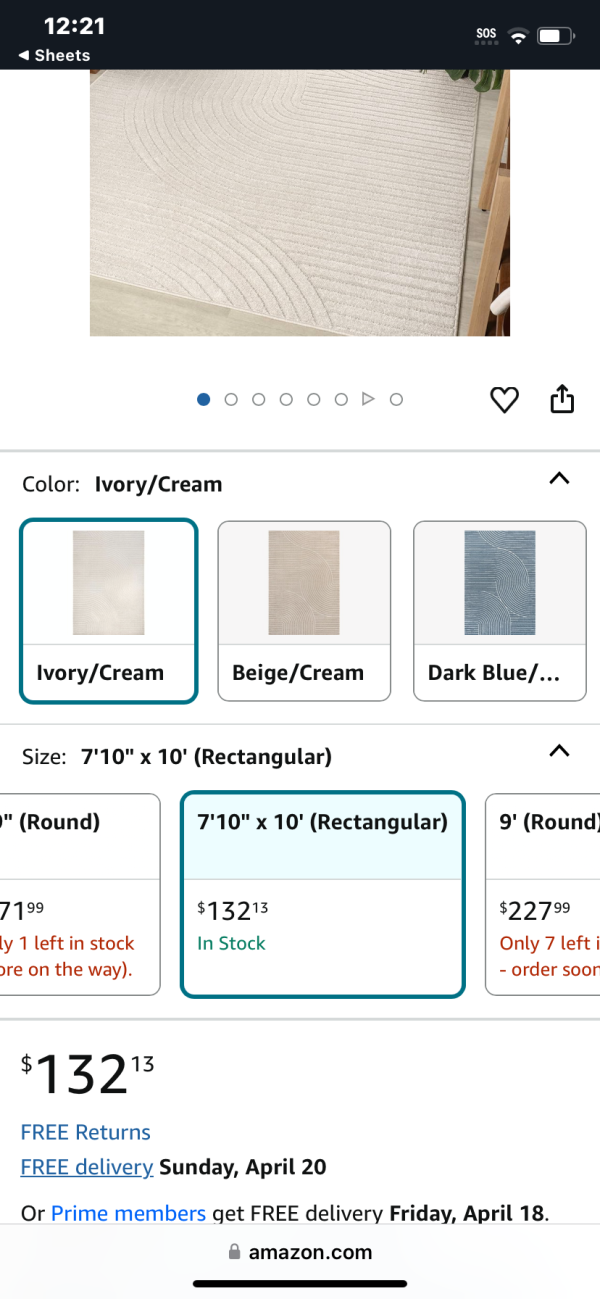Tap the video play triangle indicator
The width and height of the screenshot is (600, 1299).
[368, 399]
